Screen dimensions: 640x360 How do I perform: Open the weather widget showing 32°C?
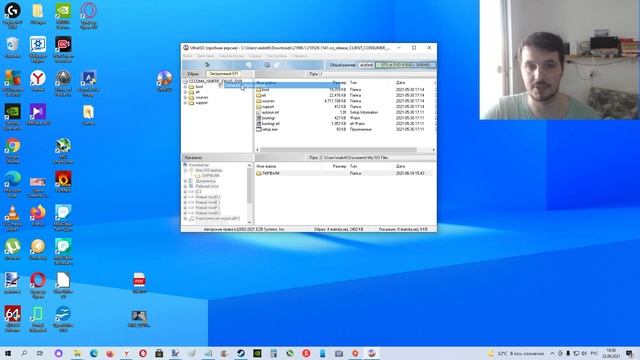[x=516, y=353]
